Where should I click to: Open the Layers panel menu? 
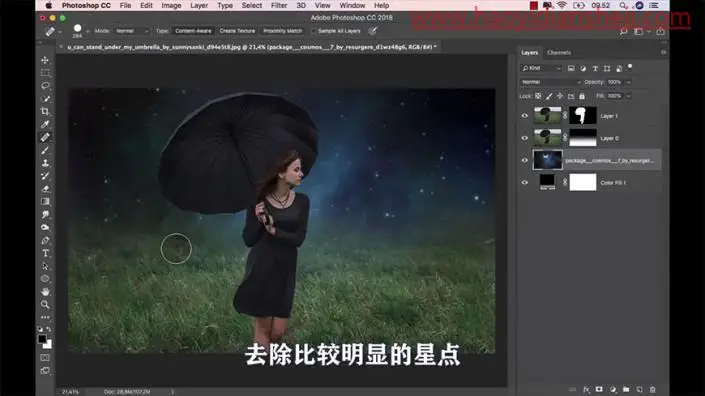pyautogui.click(x=663, y=53)
